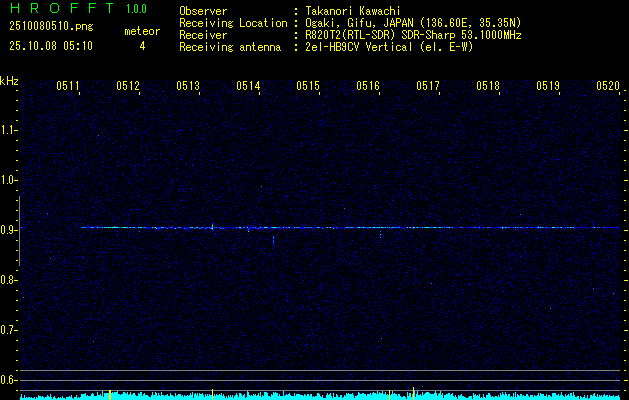The width and height of the screenshot is (629, 400).
Task: Click the yellow meteor marker before 0512
Action: (x=110, y=394)
